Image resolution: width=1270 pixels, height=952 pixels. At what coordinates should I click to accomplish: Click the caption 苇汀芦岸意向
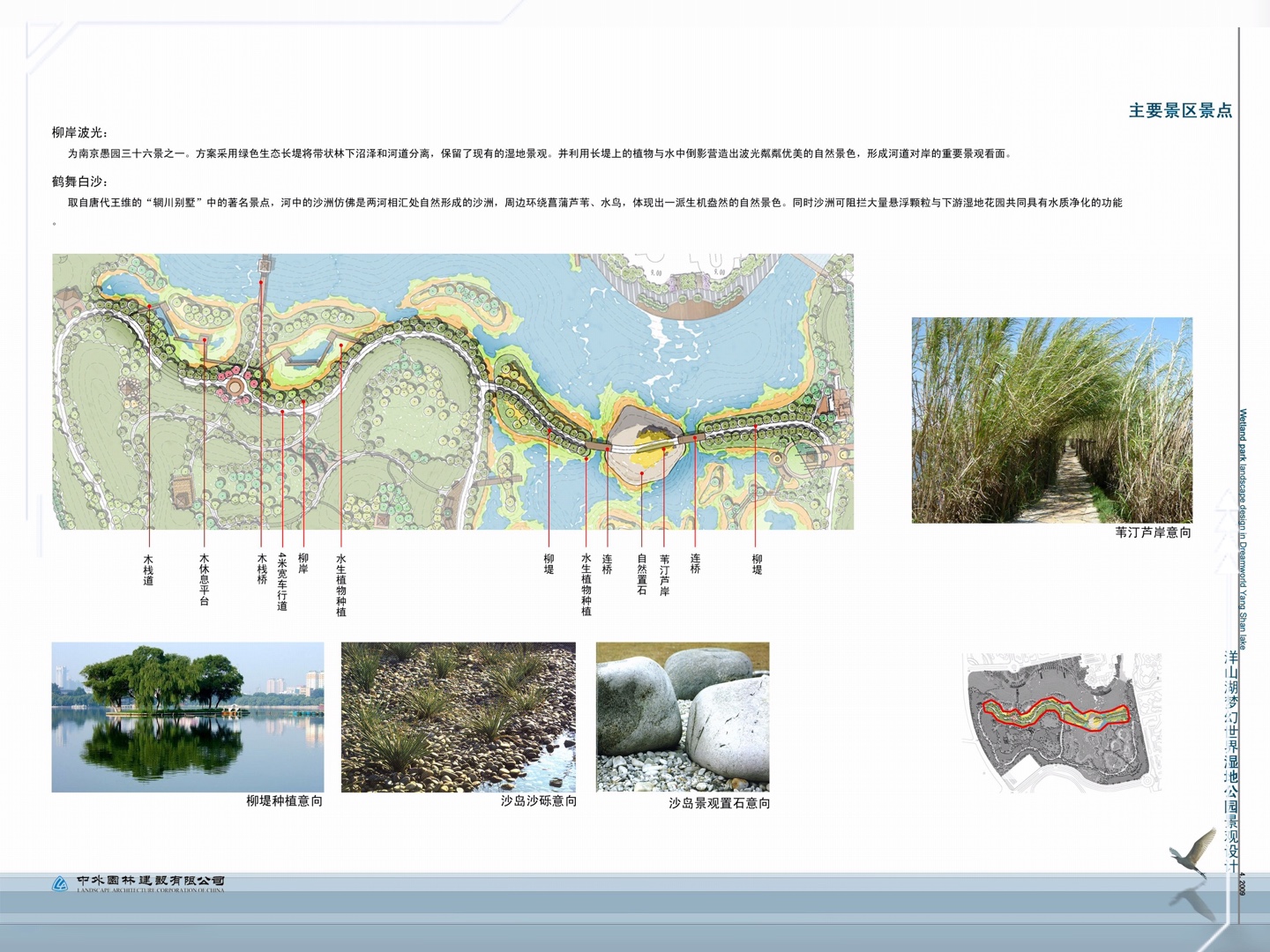(1153, 532)
